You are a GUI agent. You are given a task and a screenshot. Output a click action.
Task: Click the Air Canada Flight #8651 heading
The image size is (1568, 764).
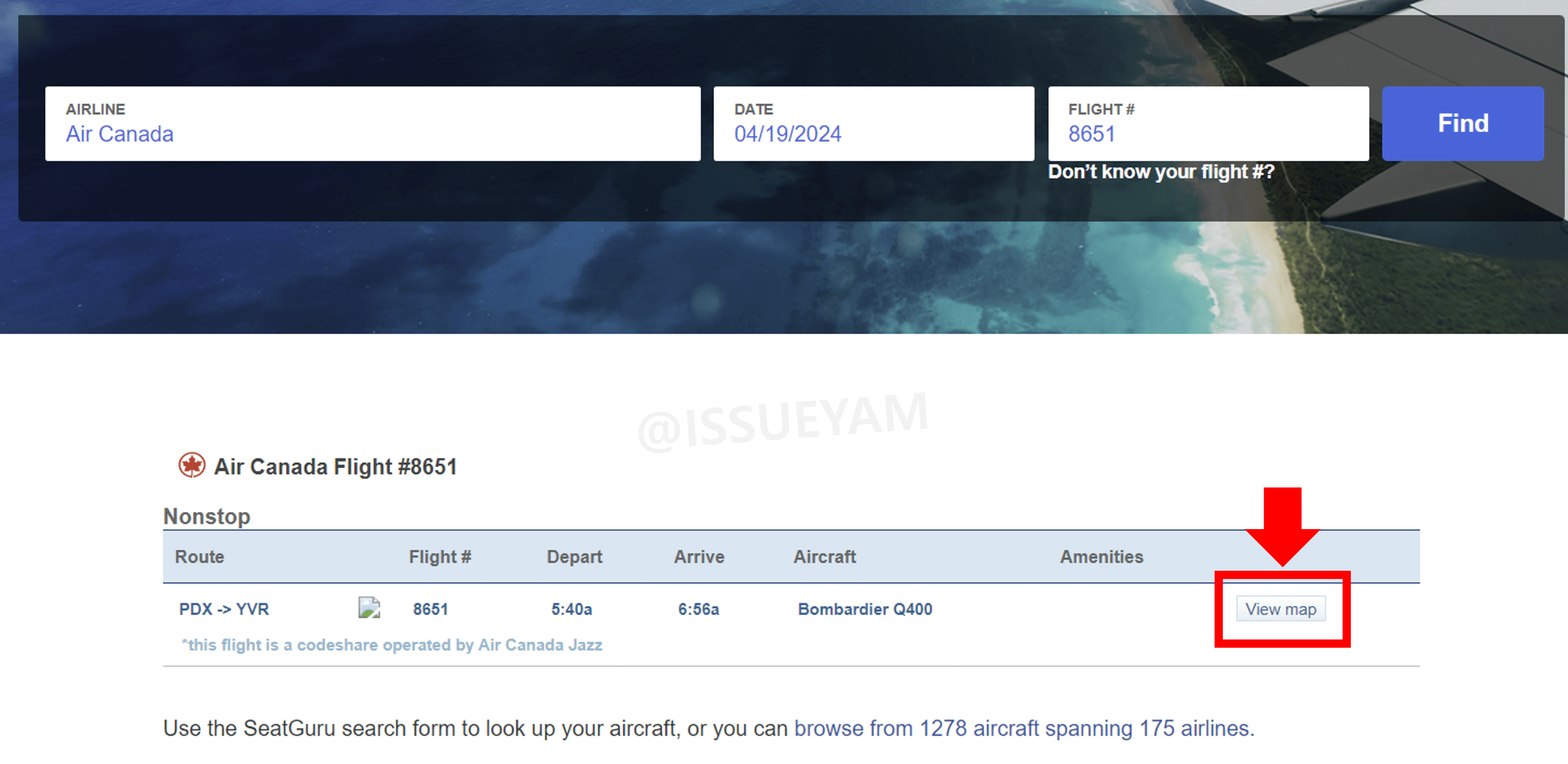(x=335, y=467)
